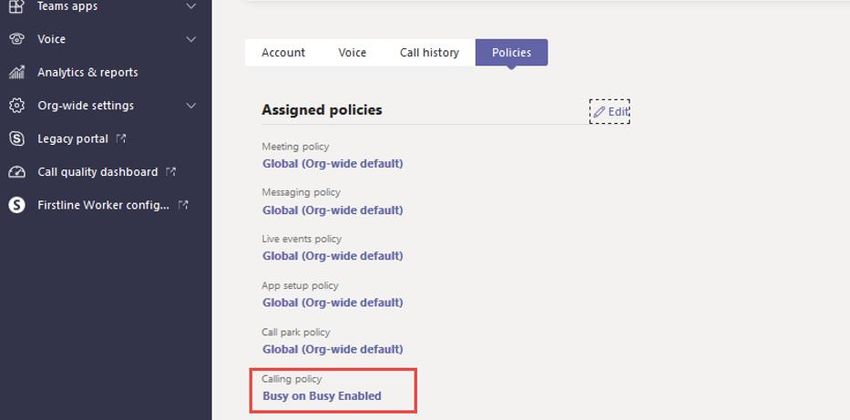
Task: Click the Voice phone icon in sidebar
Action: coord(17,39)
